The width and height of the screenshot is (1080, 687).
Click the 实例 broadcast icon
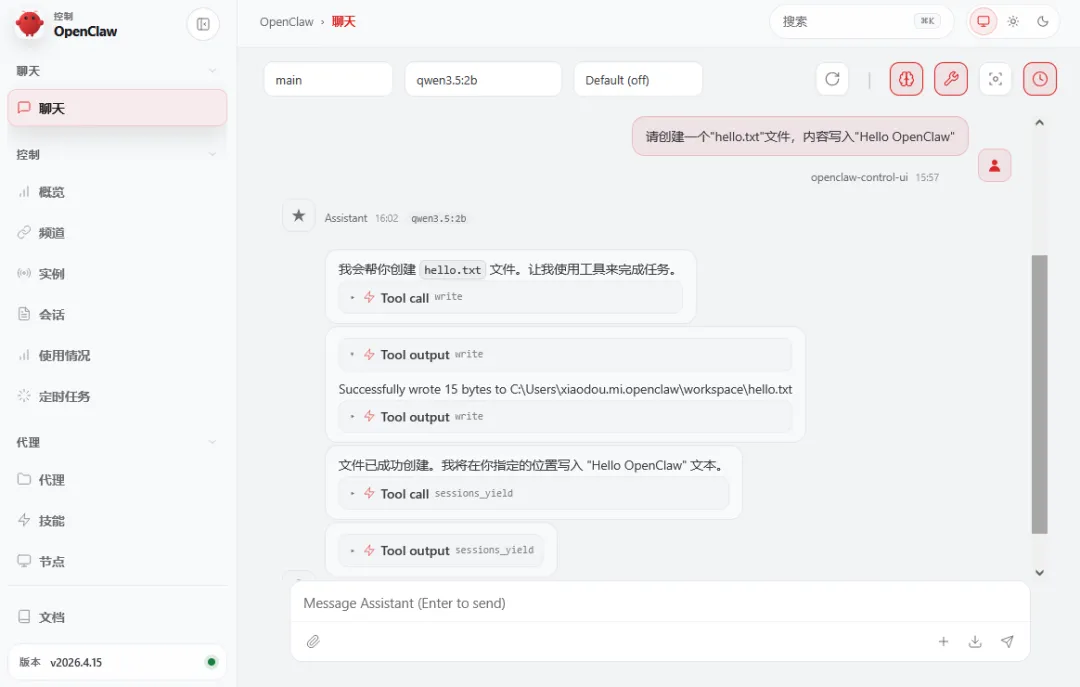(x=24, y=273)
